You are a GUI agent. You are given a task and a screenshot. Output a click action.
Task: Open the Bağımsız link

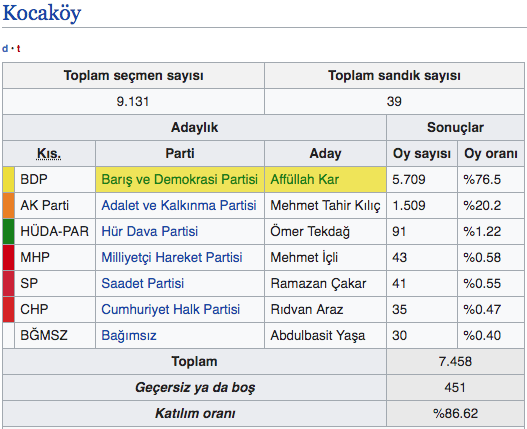pyautogui.click(x=129, y=336)
